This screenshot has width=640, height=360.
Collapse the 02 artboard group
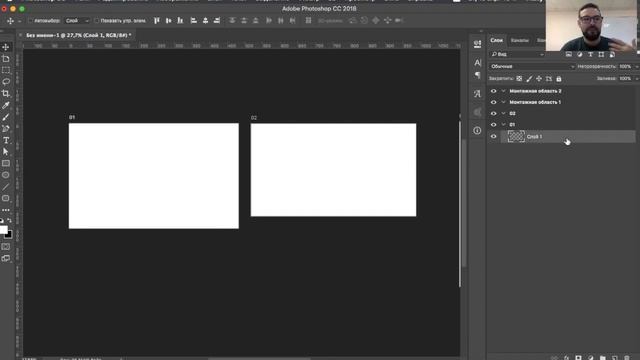(x=504, y=113)
